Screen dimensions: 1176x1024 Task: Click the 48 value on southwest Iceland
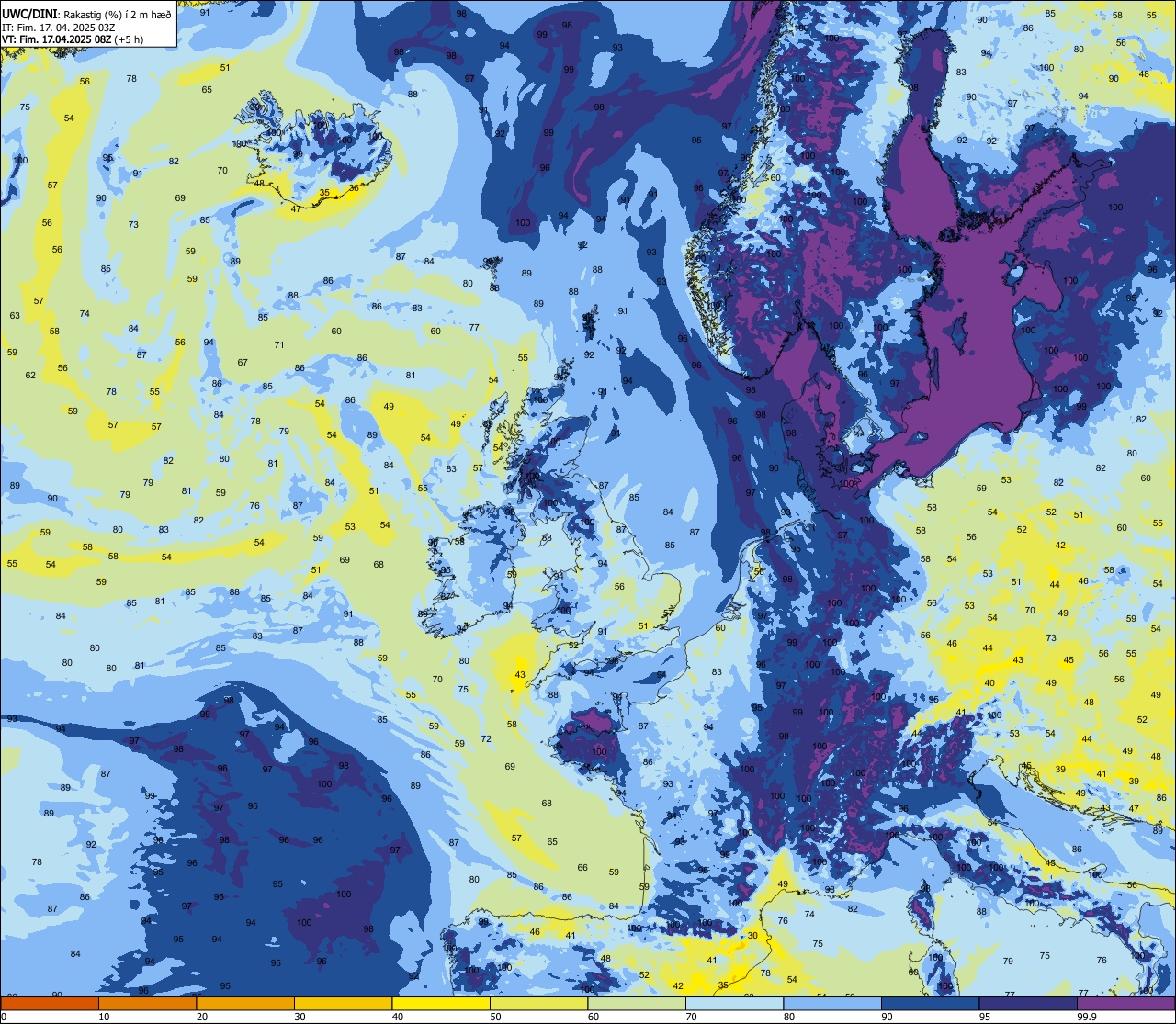pos(260,184)
